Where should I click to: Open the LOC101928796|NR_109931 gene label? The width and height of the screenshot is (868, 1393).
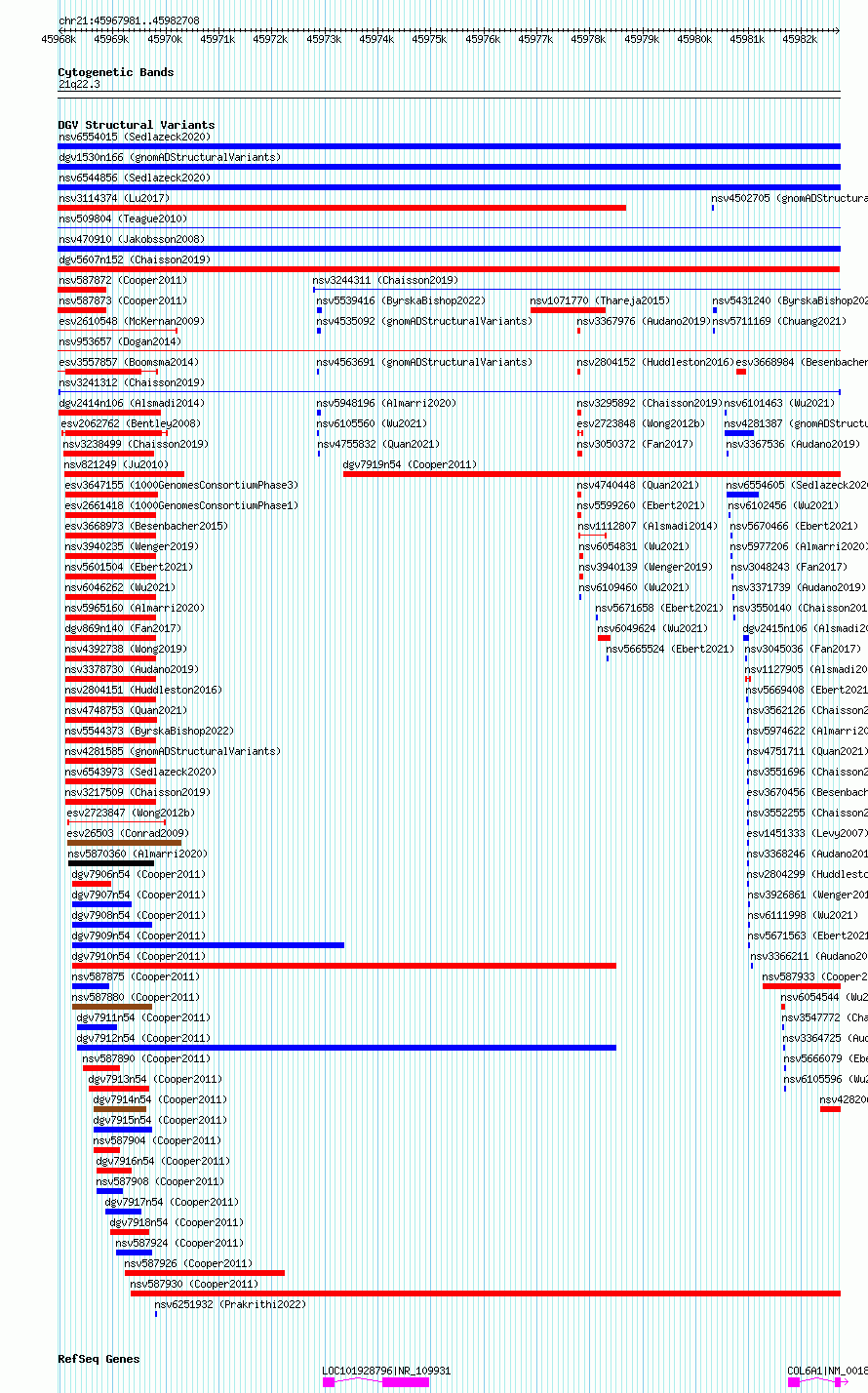[387, 1371]
